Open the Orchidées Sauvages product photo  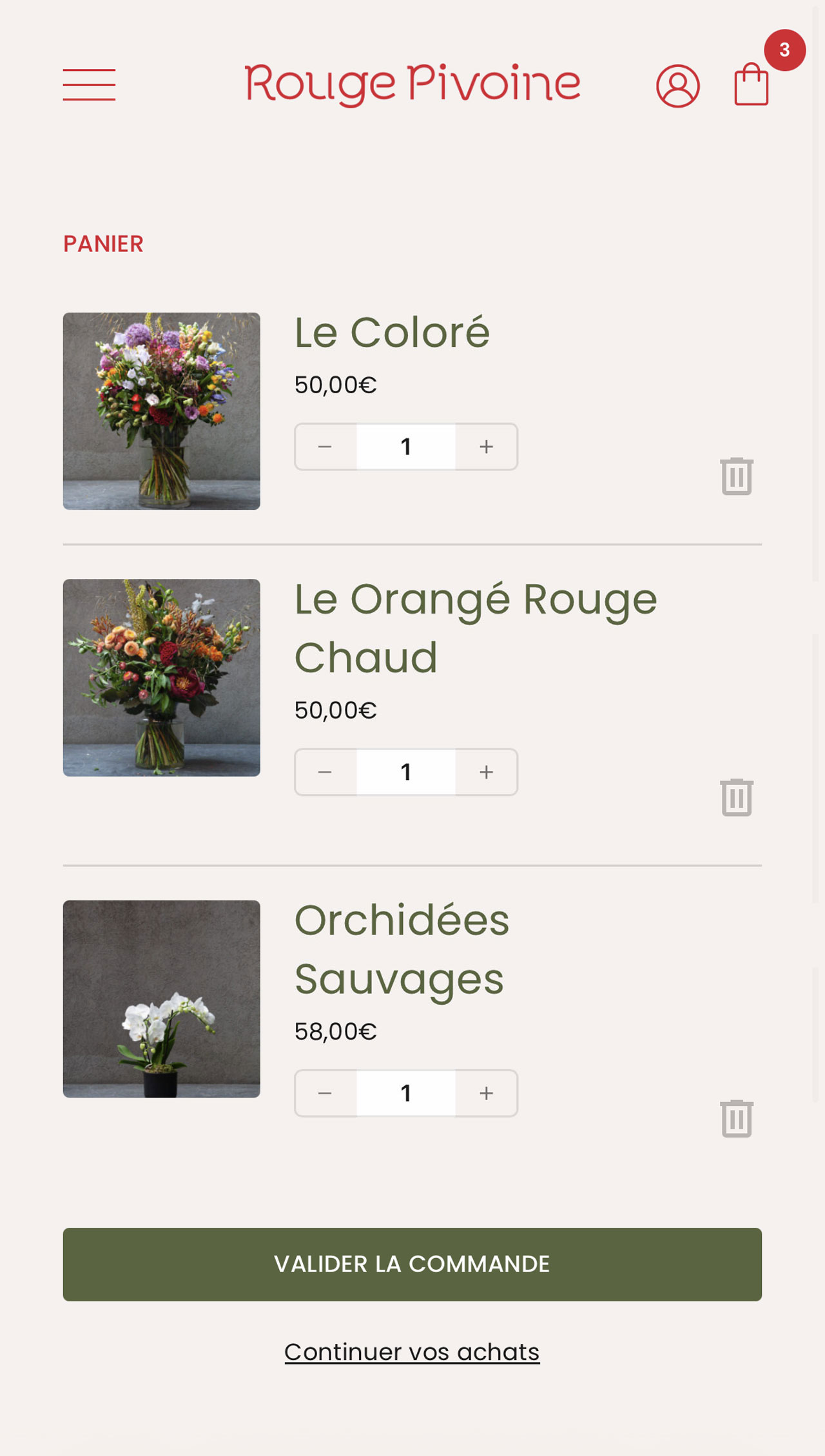(x=161, y=998)
